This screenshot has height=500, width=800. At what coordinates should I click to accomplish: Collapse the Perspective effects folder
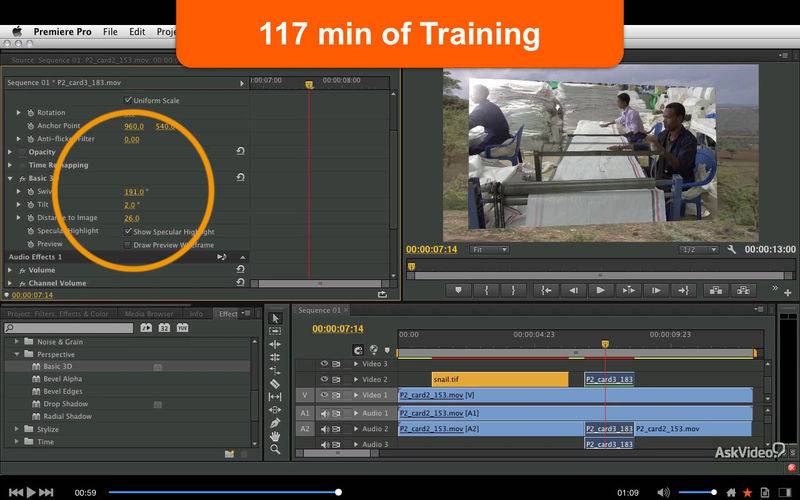pyautogui.click(x=17, y=354)
